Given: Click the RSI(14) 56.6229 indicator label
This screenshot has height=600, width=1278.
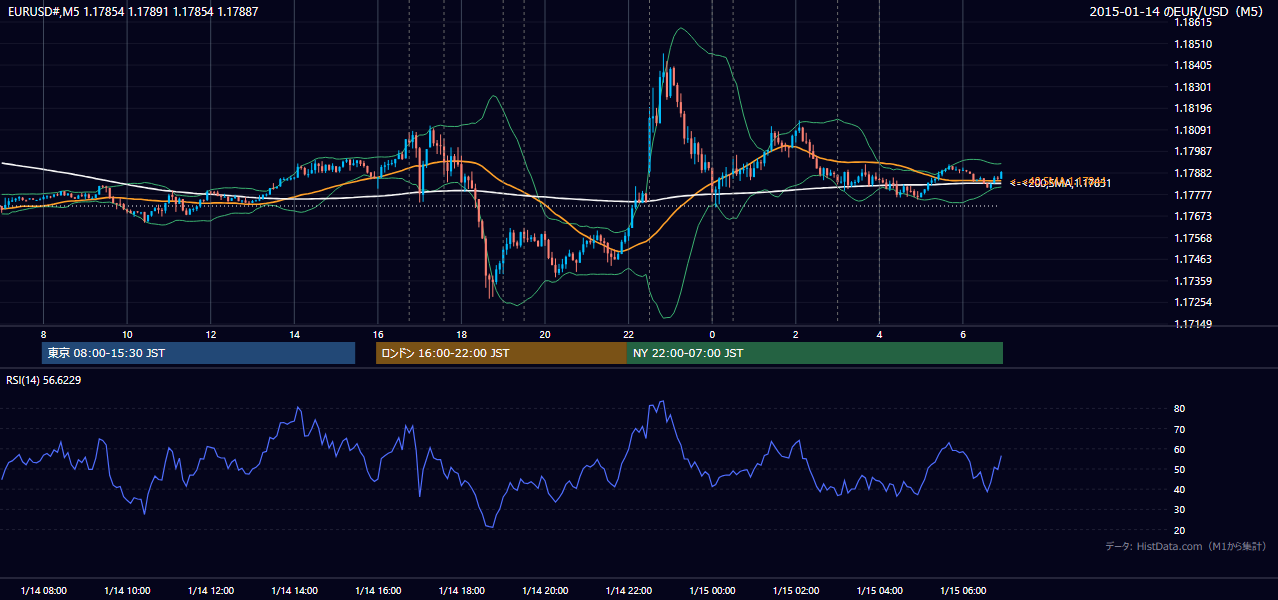Looking at the screenshot, I should coord(44,380).
